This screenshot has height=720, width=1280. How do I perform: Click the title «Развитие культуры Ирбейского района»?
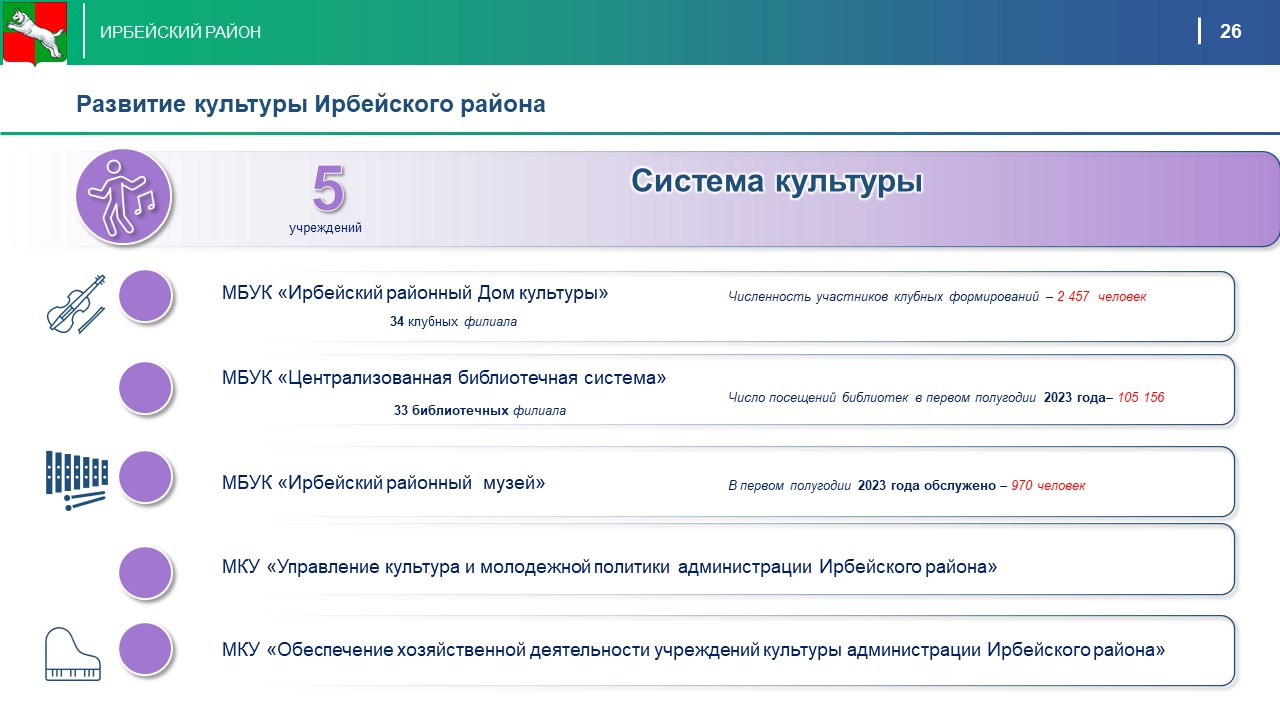pyautogui.click(x=311, y=104)
